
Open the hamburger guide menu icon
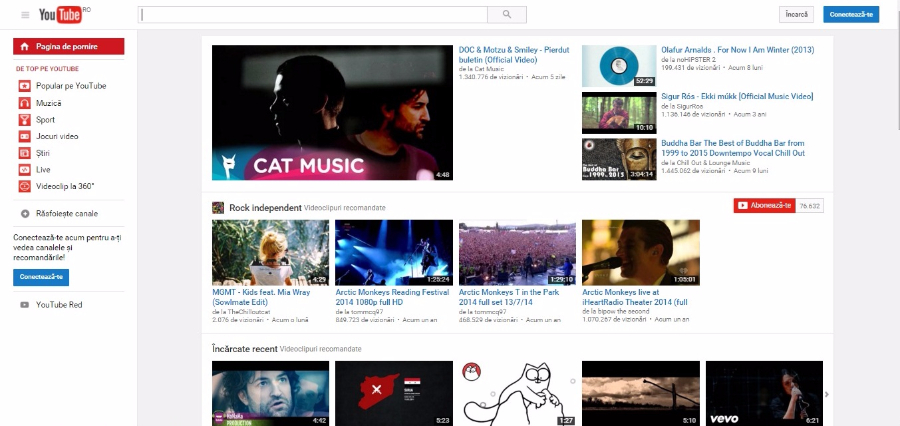point(25,15)
